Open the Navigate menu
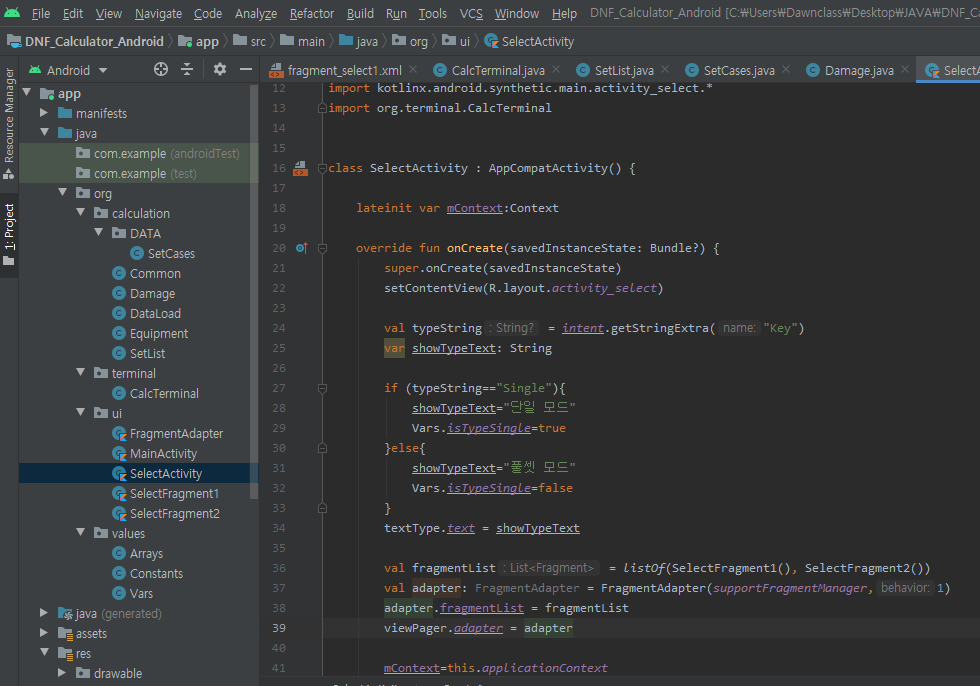Screen dimensions: 980x686 coord(158,13)
